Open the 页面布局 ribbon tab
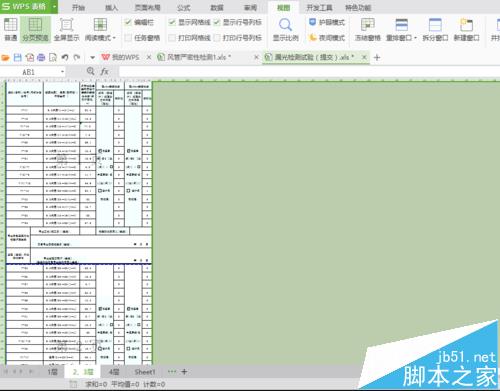The width and height of the screenshot is (500, 391). point(147,8)
